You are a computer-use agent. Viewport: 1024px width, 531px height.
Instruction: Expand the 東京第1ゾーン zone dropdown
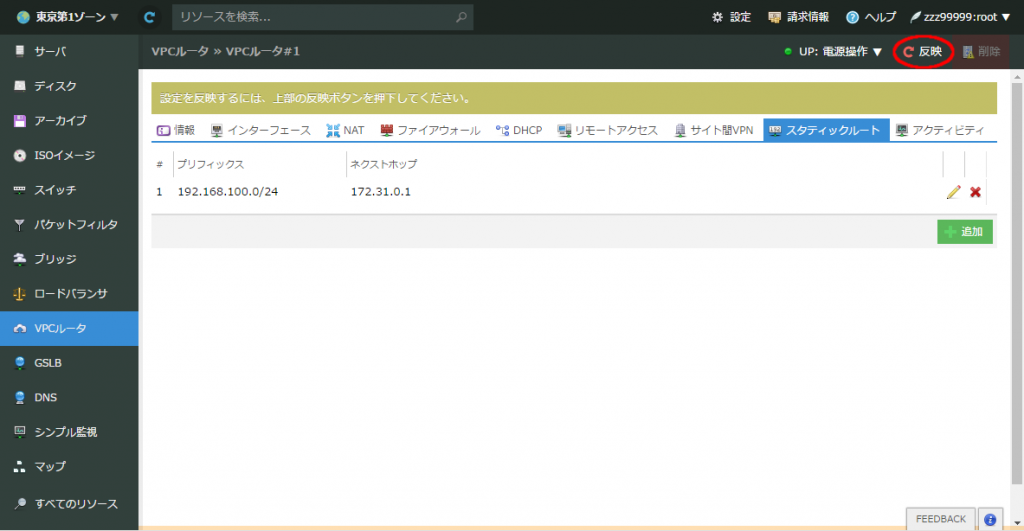pos(67,17)
